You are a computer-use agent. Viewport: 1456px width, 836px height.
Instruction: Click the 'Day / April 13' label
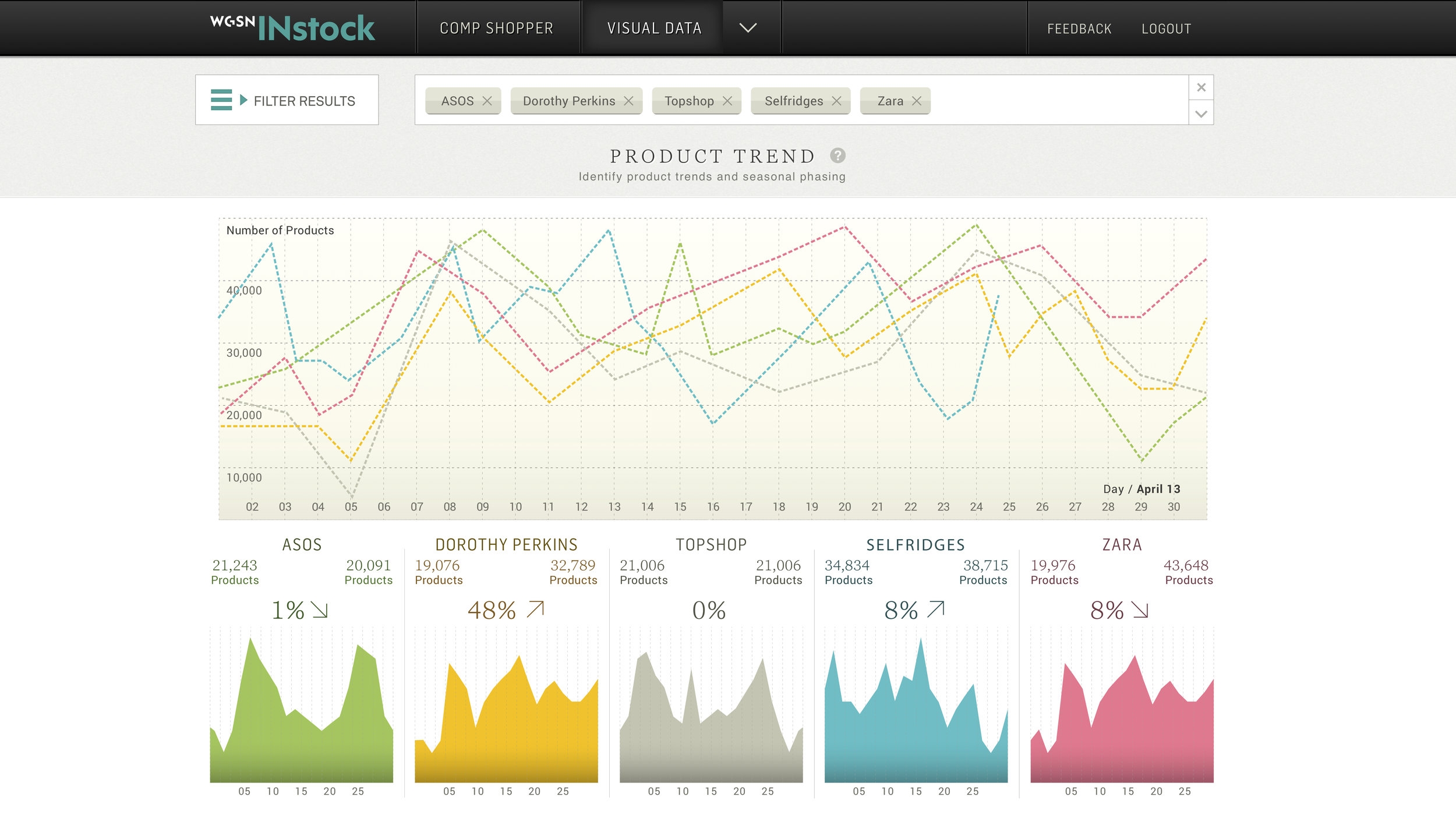click(x=1142, y=489)
